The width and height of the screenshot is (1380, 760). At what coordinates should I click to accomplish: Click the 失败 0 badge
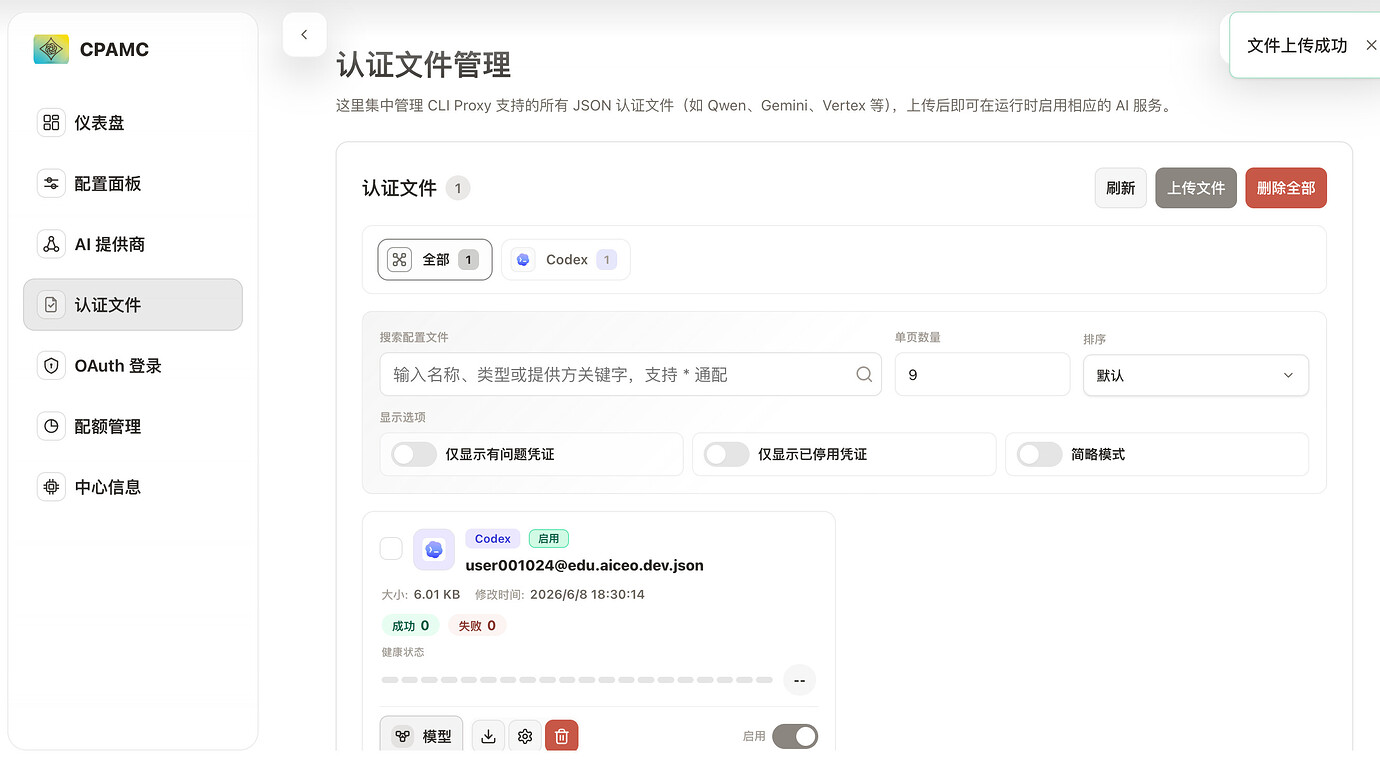477,626
